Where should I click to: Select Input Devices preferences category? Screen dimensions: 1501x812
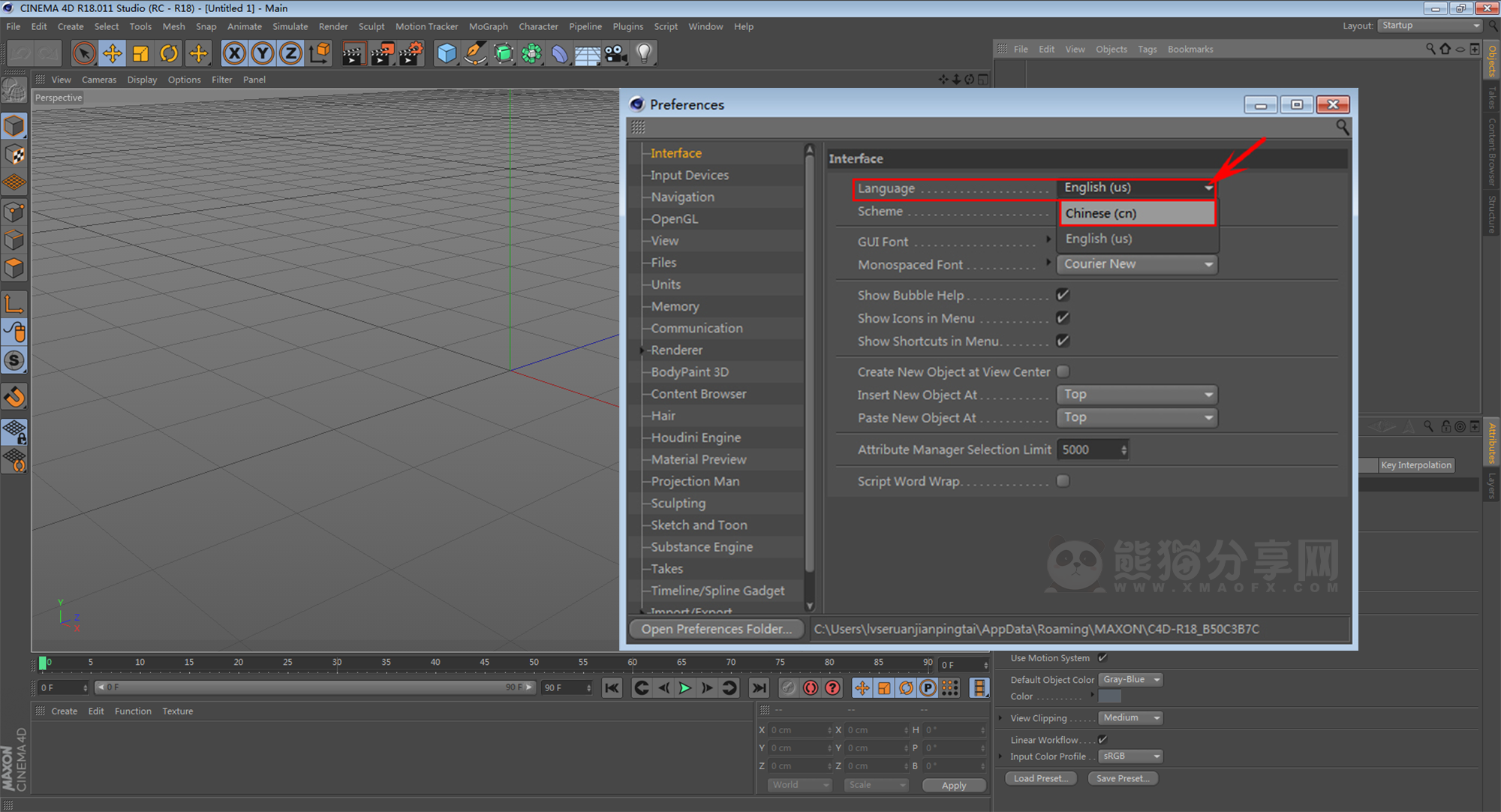point(690,175)
